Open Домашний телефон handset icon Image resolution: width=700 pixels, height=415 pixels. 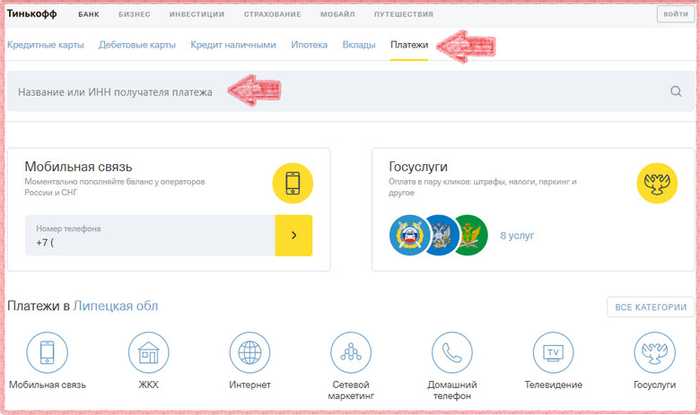point(452,352)
